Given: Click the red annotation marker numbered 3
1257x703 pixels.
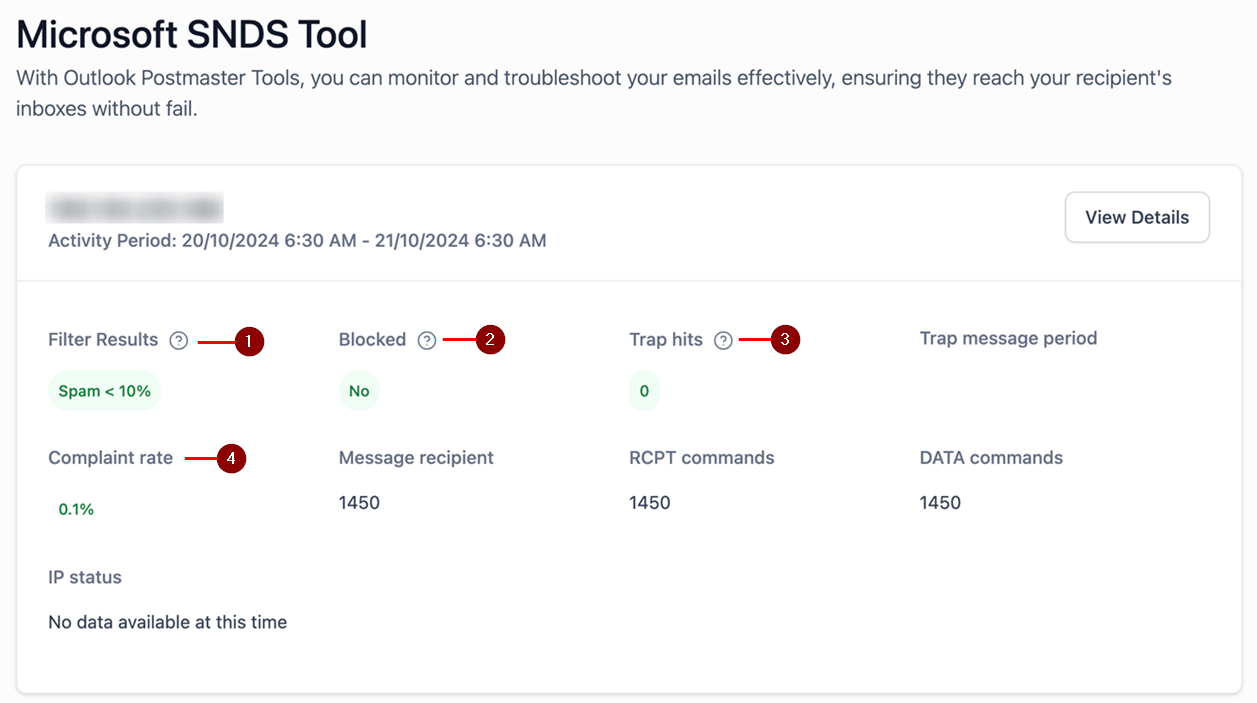Looking at the screenshot, I should pos(785,340).
